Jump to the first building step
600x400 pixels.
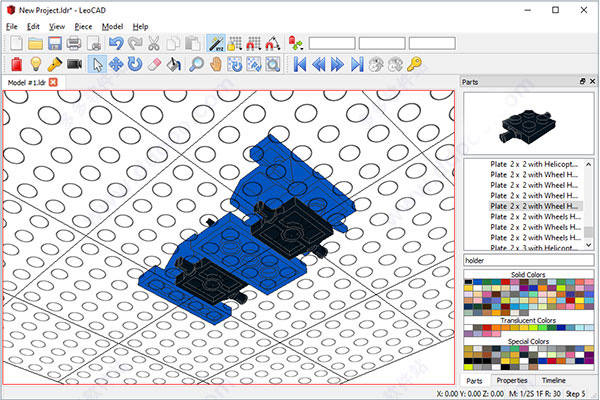pyautogui.click(x=298, y=64)
